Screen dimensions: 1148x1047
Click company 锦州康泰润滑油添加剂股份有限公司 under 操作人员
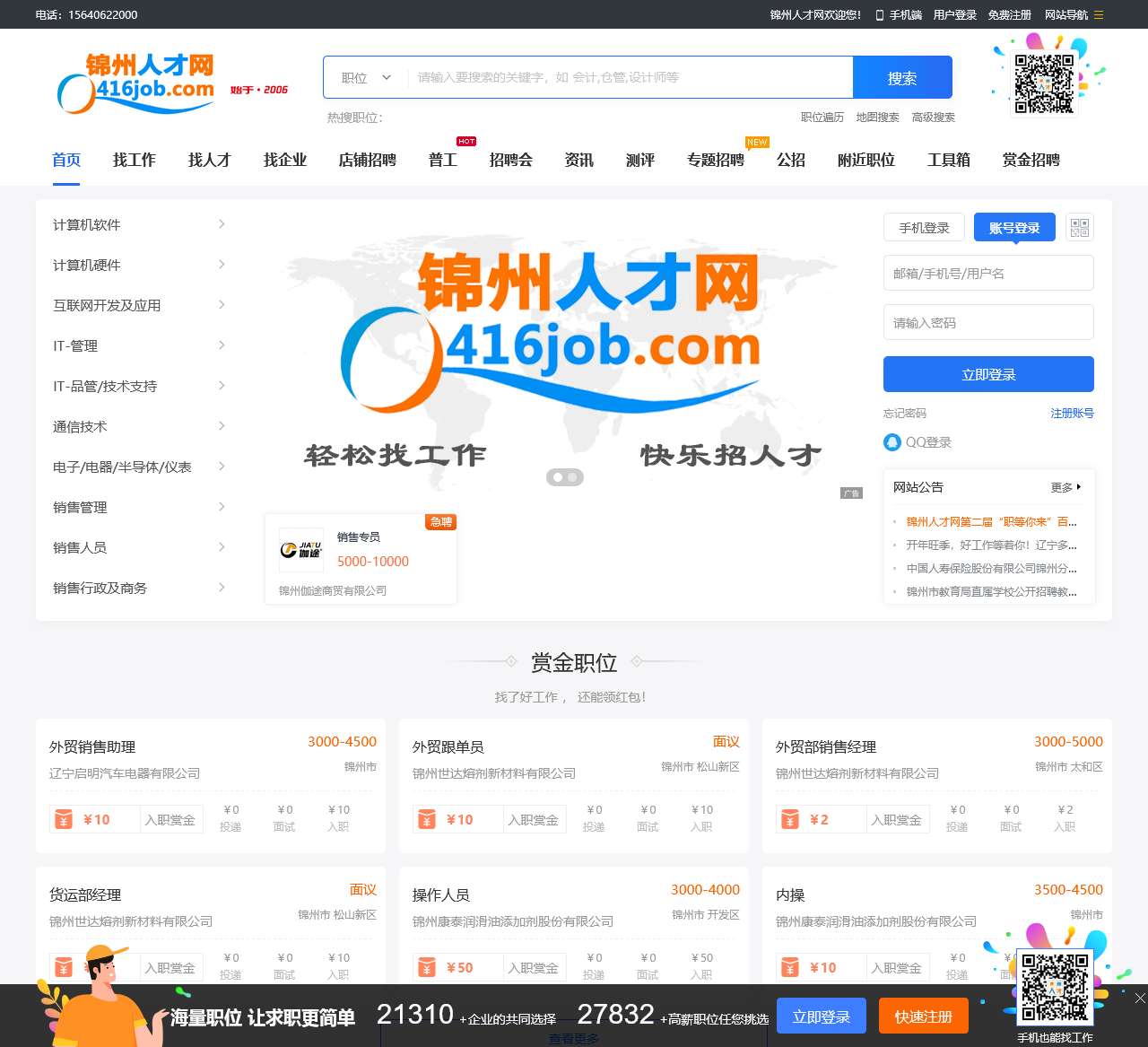513,921
